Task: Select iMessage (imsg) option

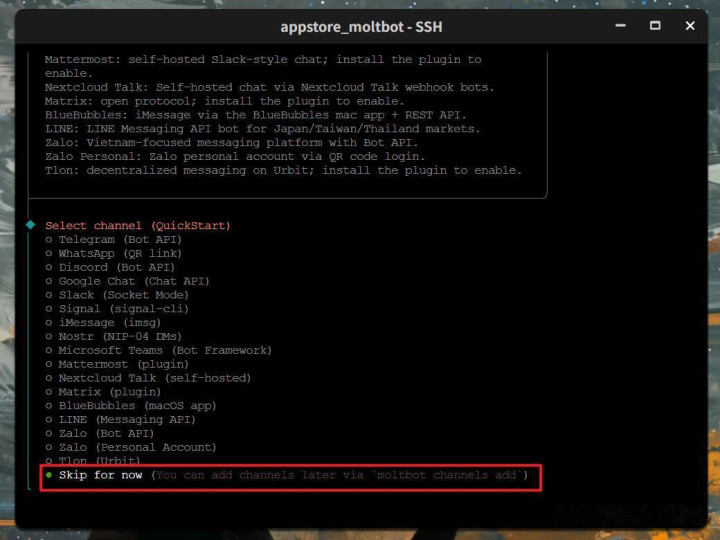Action: pyautogui.click(x=103, y=323)
